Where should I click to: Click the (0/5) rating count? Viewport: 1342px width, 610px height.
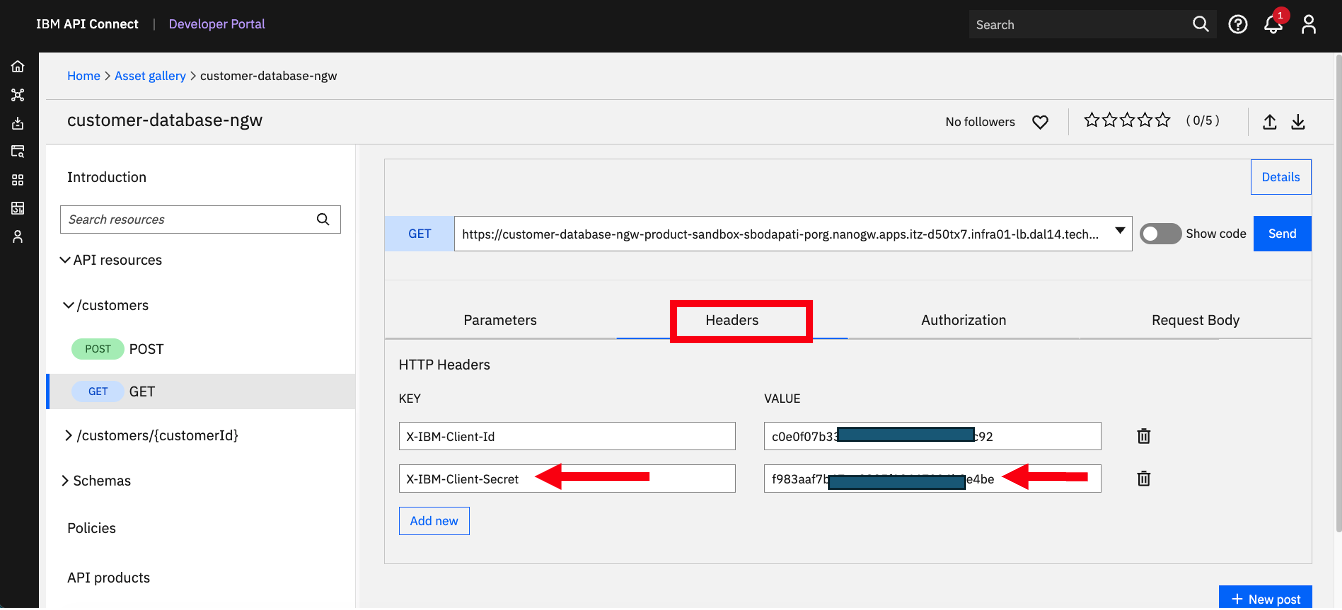(1202, 120)
